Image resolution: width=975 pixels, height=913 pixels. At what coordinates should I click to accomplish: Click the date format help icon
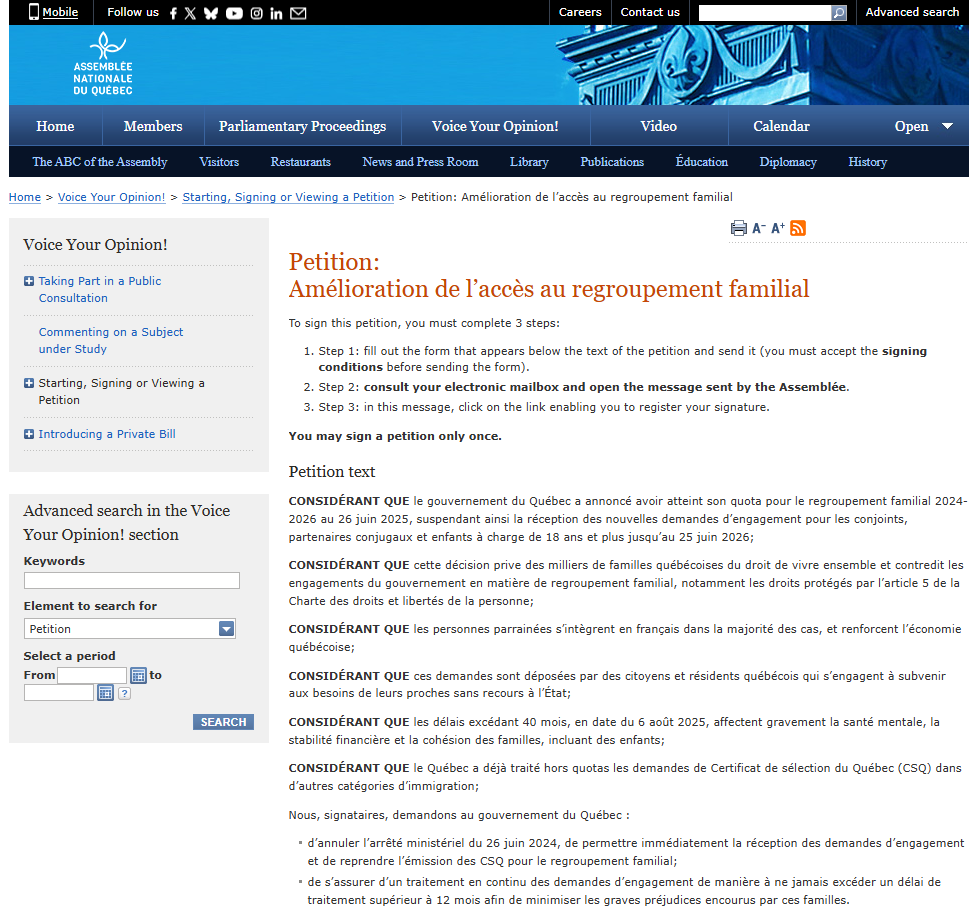tap(124, 693)
